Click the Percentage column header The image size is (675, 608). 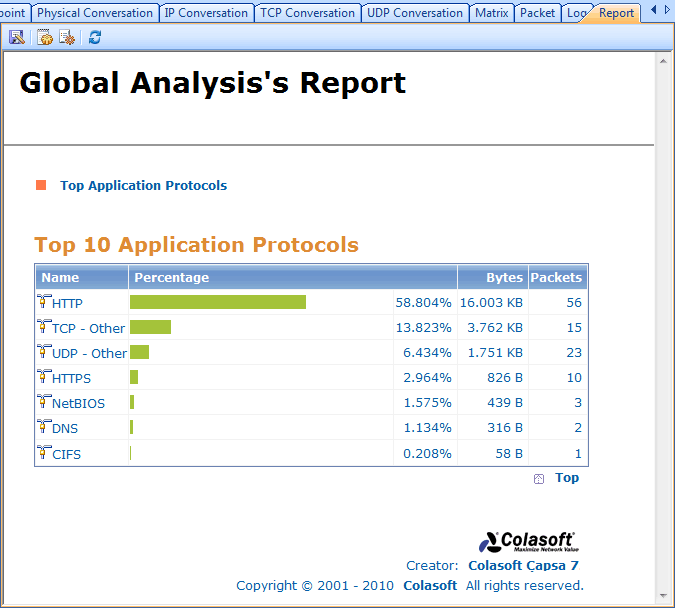293,277
